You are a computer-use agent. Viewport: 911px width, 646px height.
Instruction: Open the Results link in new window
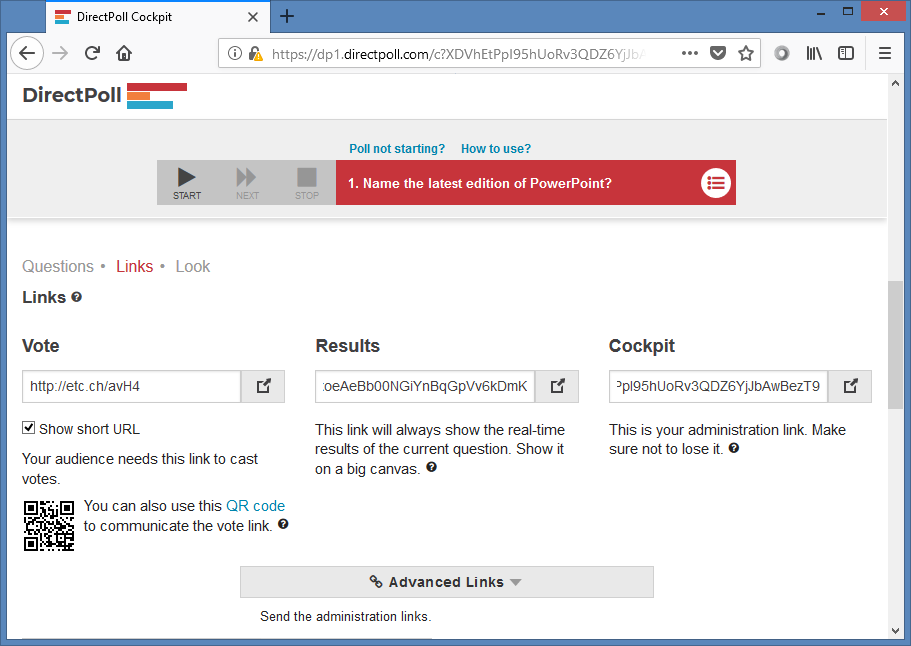[557, 386]
